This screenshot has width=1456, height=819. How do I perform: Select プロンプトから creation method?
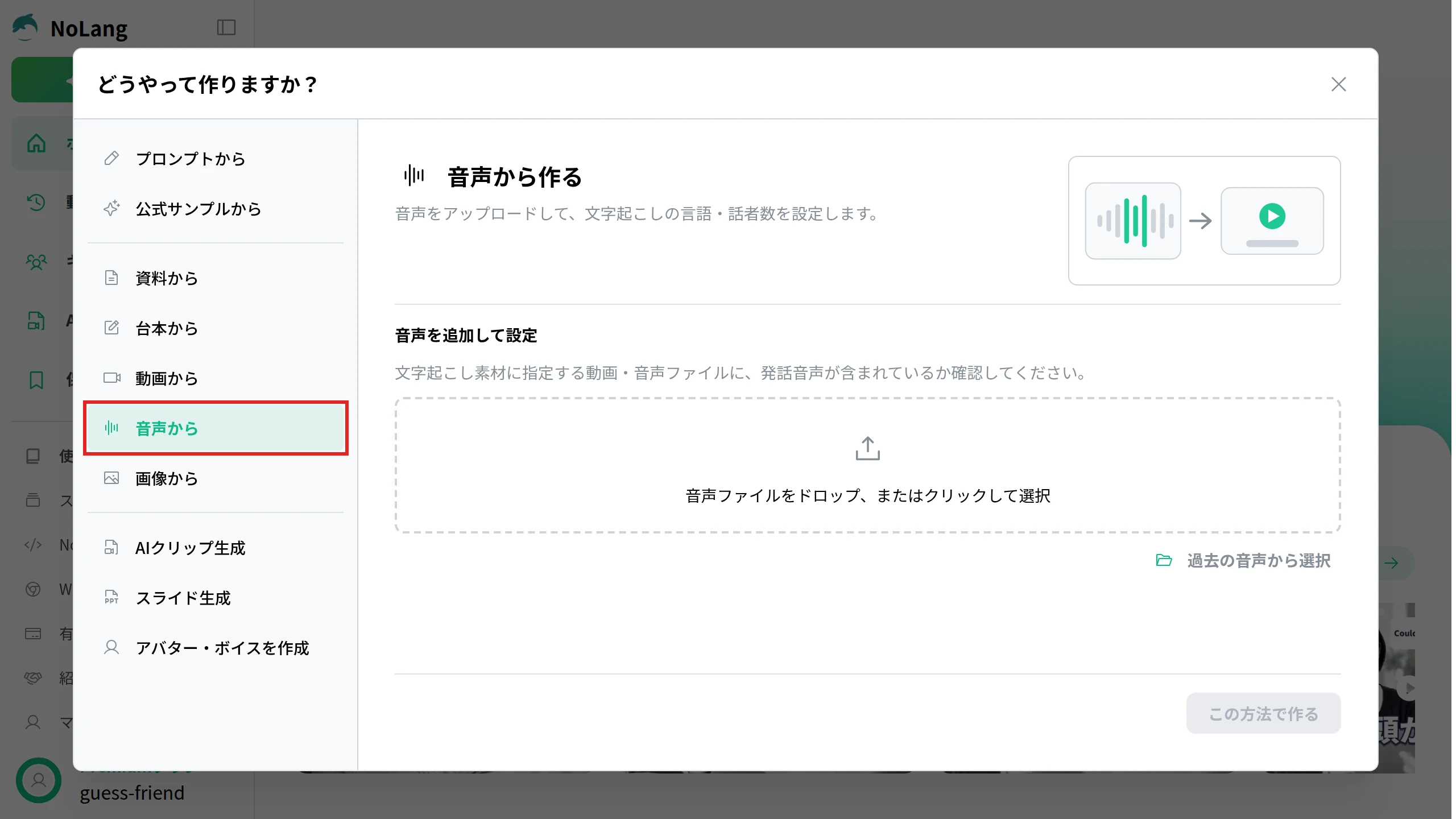pyautogui.click(x=216, y=159)
